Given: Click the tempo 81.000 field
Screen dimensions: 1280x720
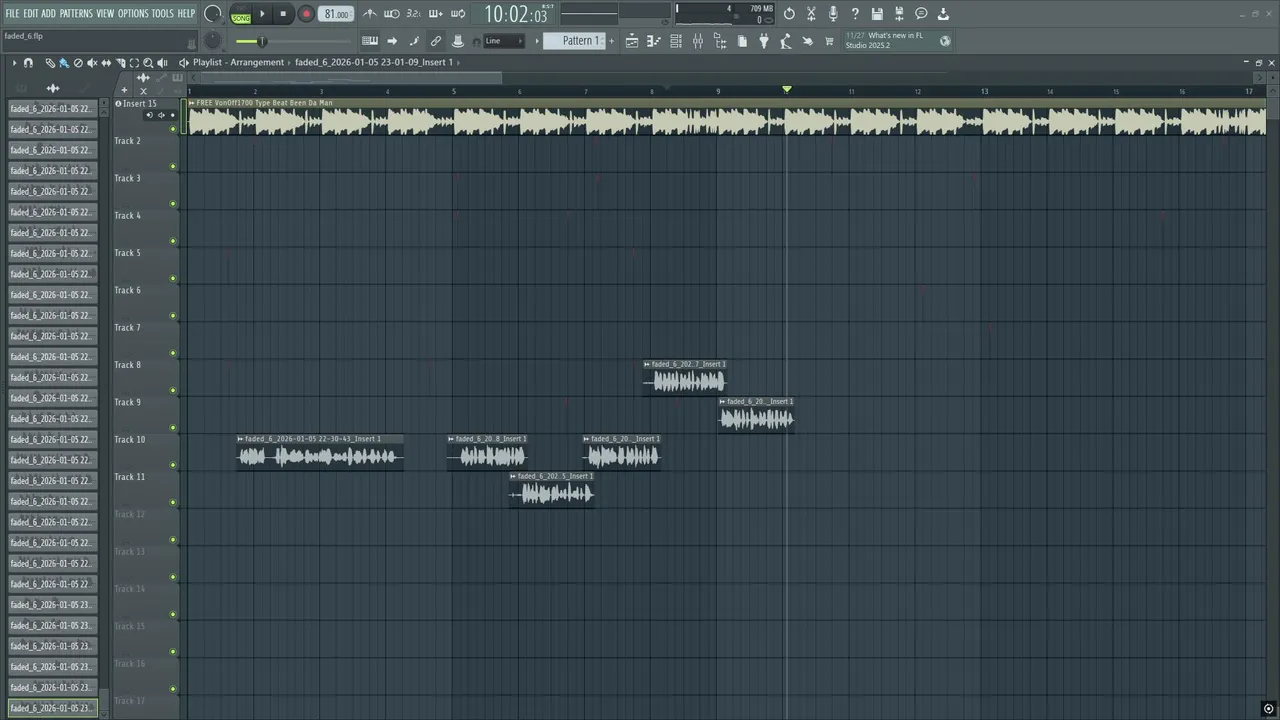Looking at the screenshot, I should pyautogui.click(x=336, y=14).
